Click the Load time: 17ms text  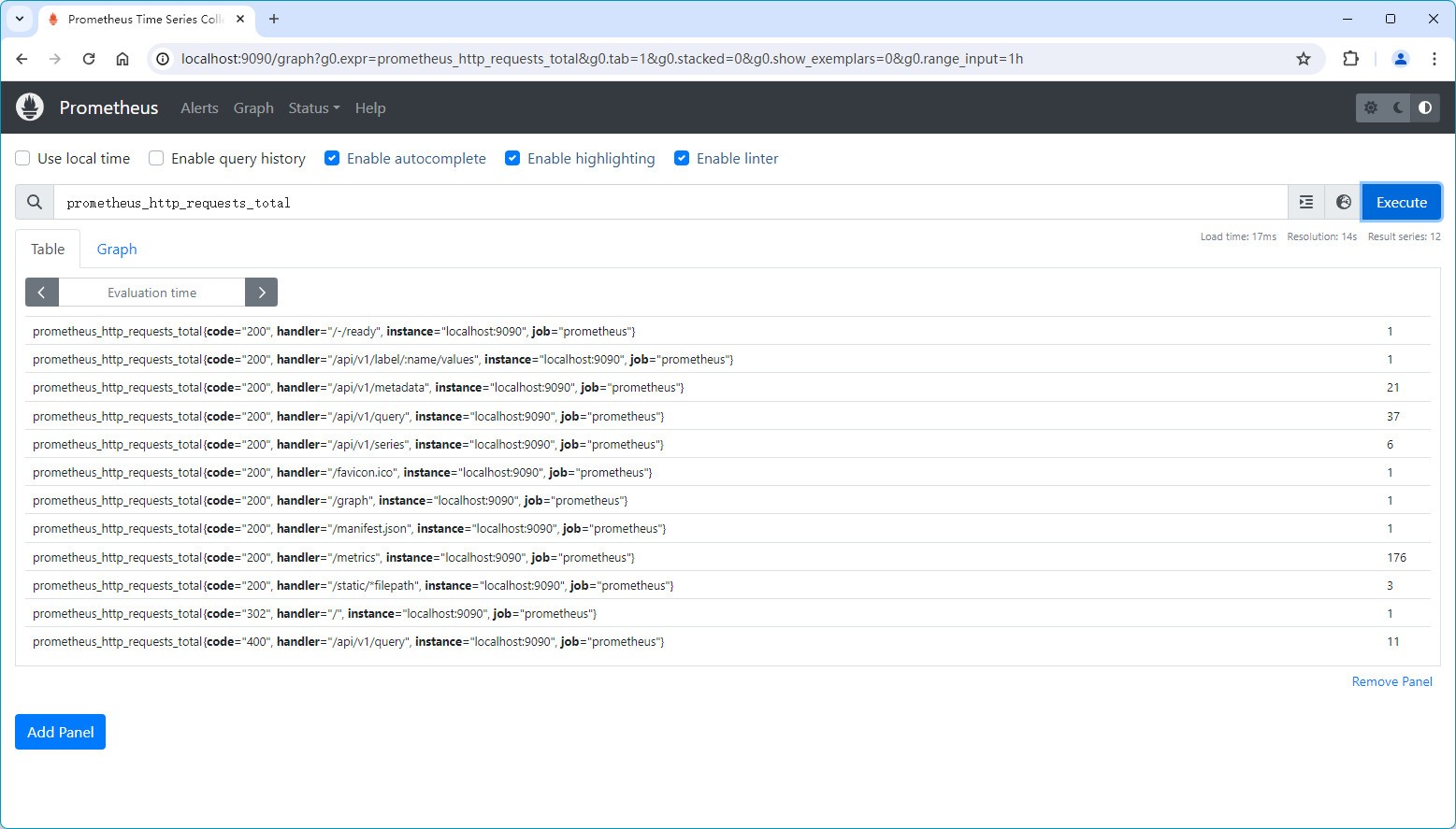[1238, 236]
